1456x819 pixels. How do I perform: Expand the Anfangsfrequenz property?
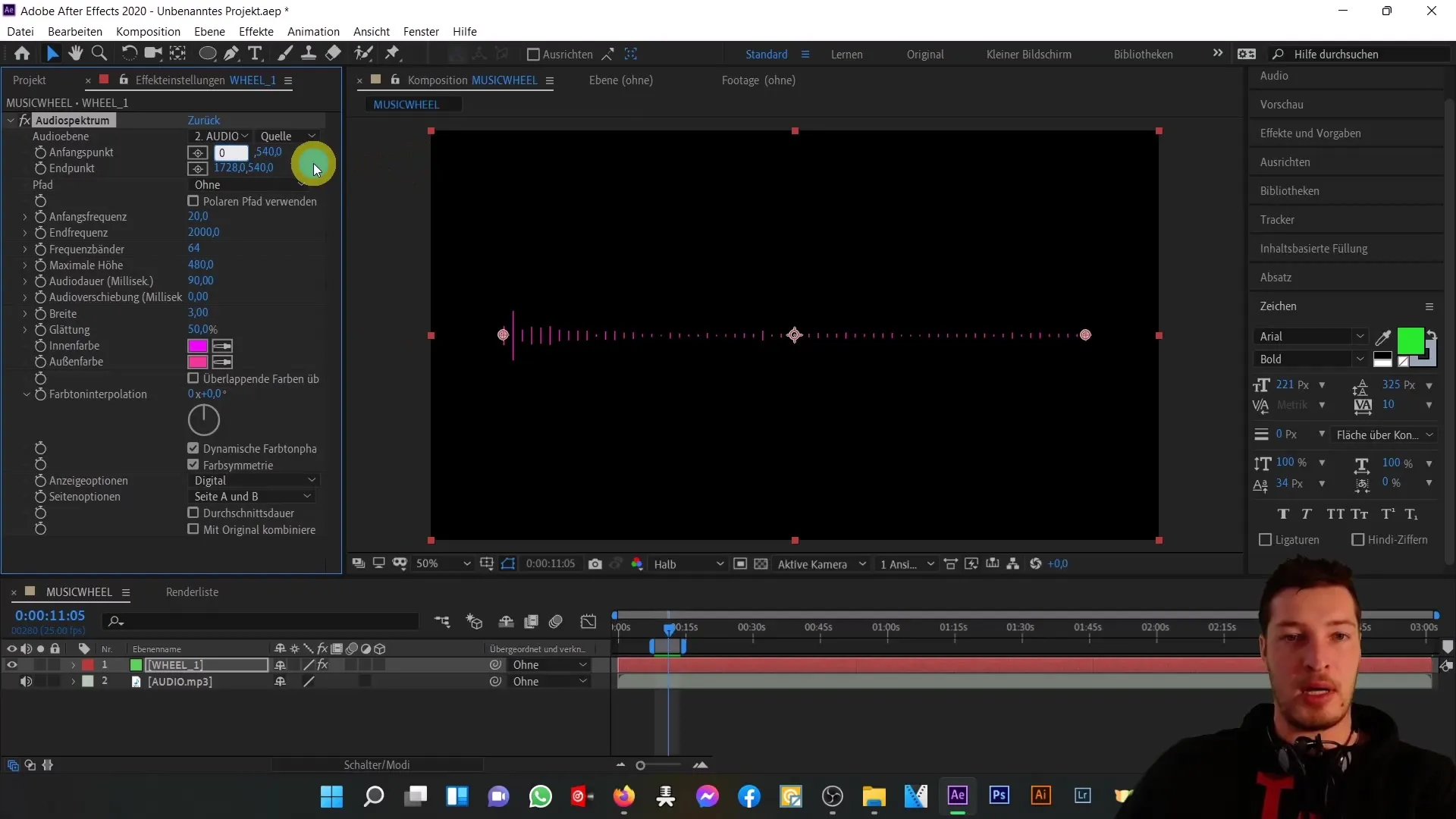pos(25,217)
